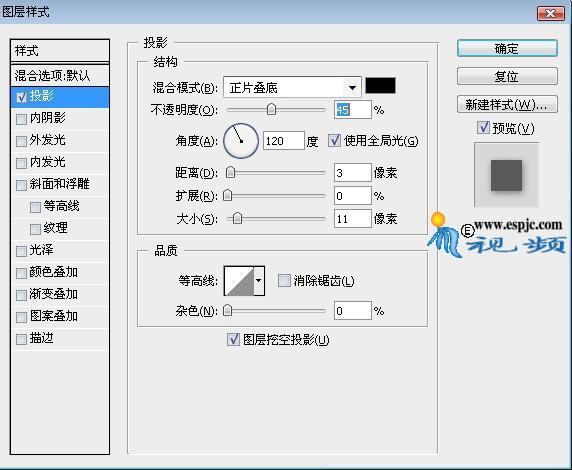Enable the 内阴影 checkbox
572x470 pixels.
click(22, 119)
